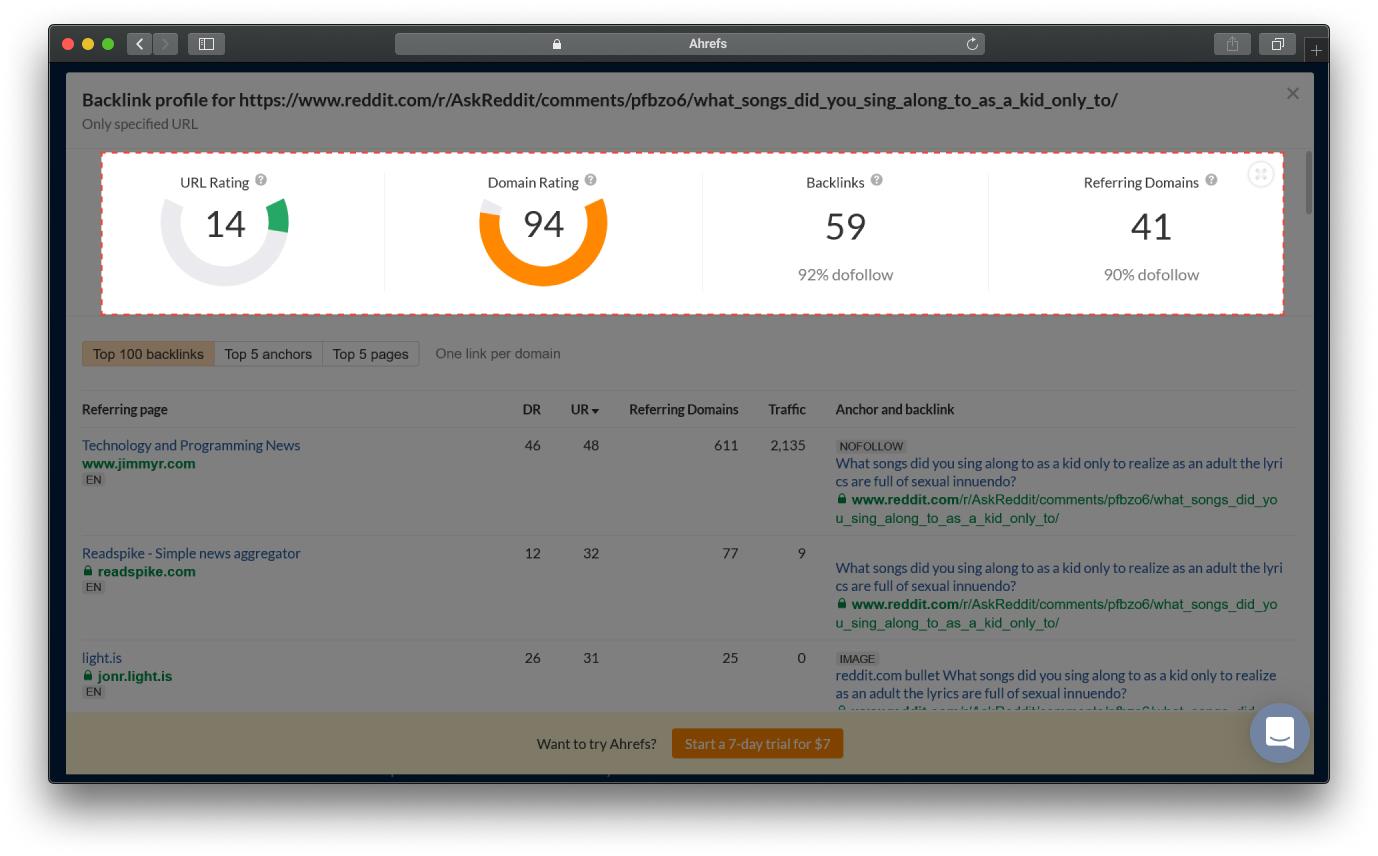Click the Referring Domains count 41

click(x=1151, y=227)
